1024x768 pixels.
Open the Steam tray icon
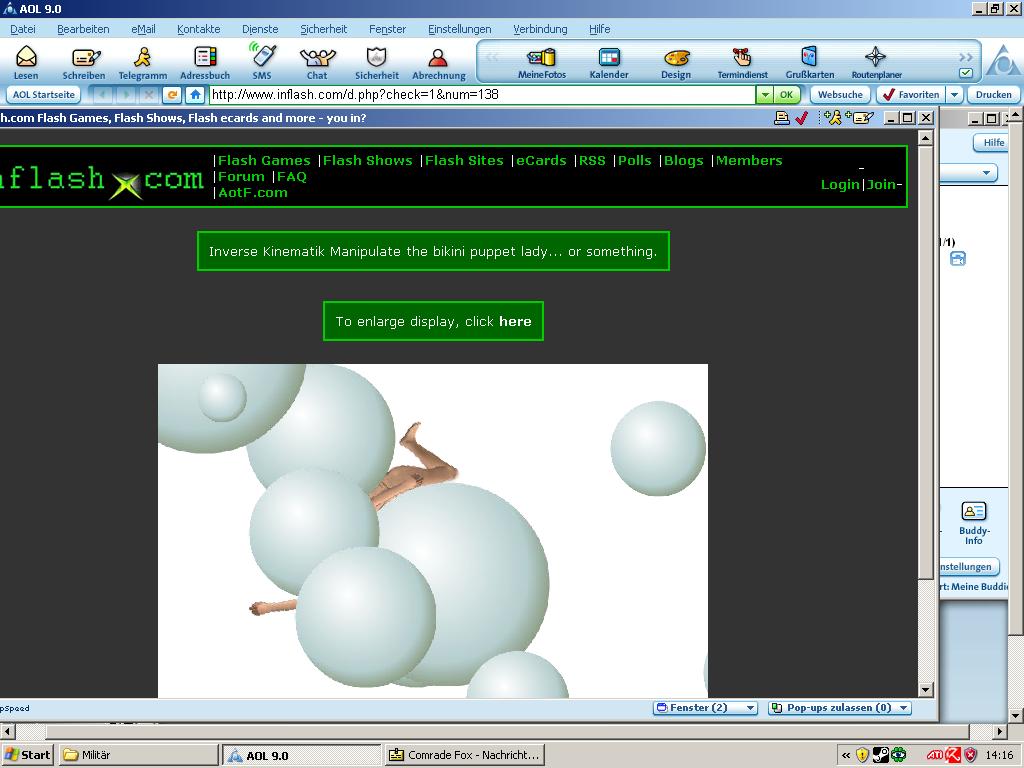[881, 755]
